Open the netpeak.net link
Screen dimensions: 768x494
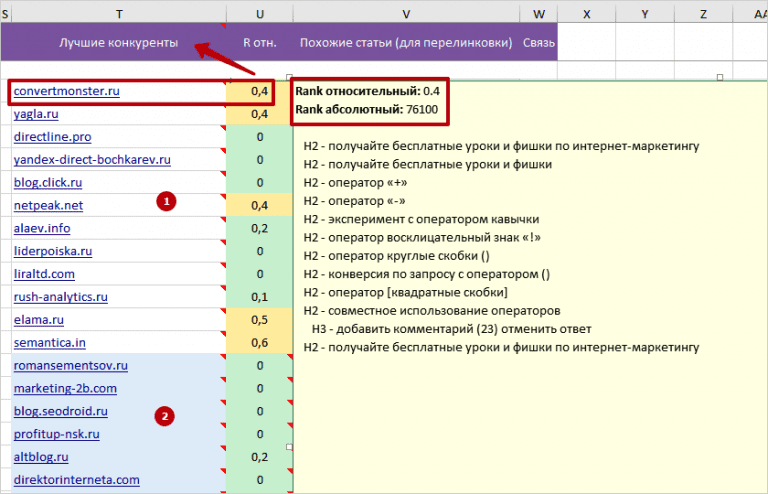tap(48, 206)
